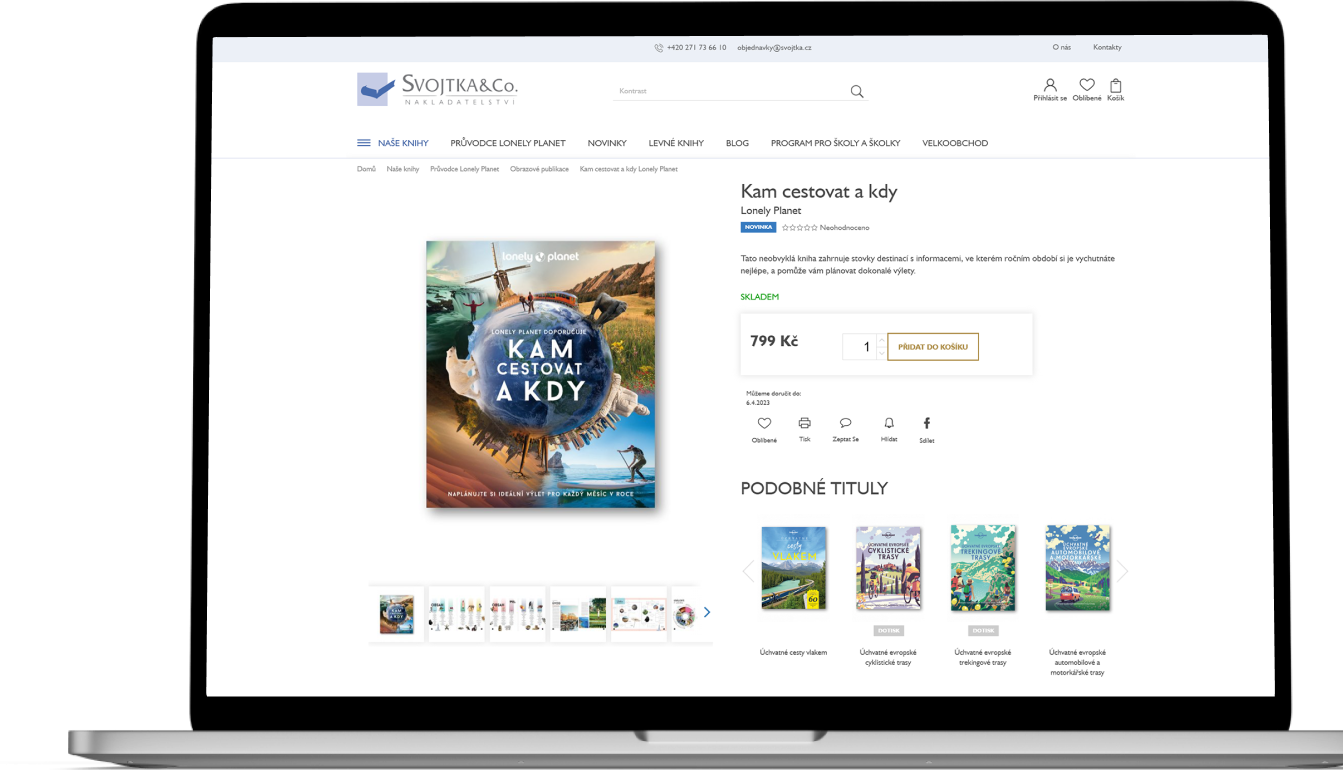Image resolution: width=1343 pixels, height=781 pixels.
Task: Click Úchvatné evropské trekingové trasy title
Action: [983, 657]
